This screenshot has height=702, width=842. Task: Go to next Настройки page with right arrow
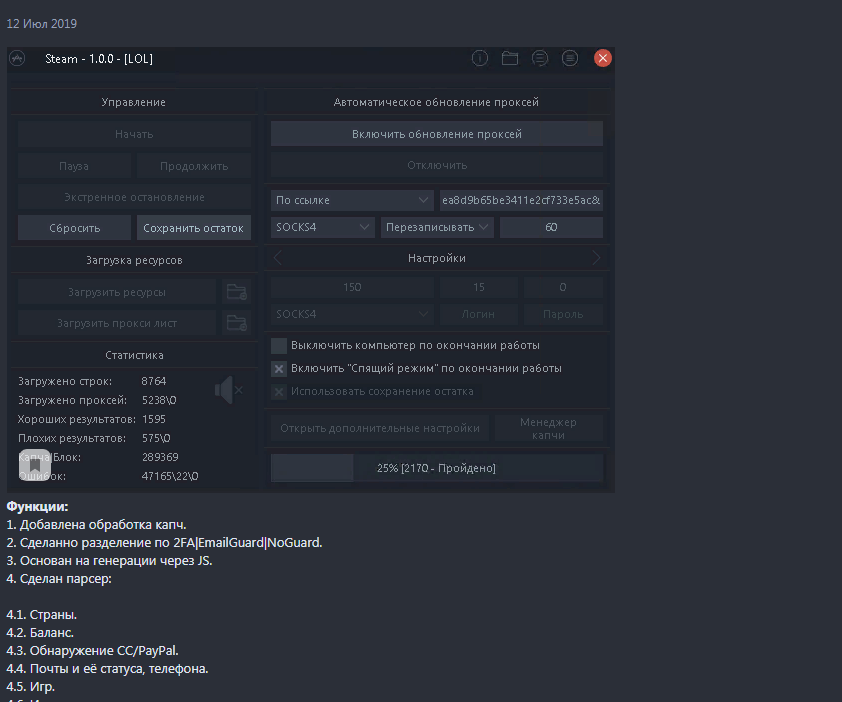(x=597, y=258)
